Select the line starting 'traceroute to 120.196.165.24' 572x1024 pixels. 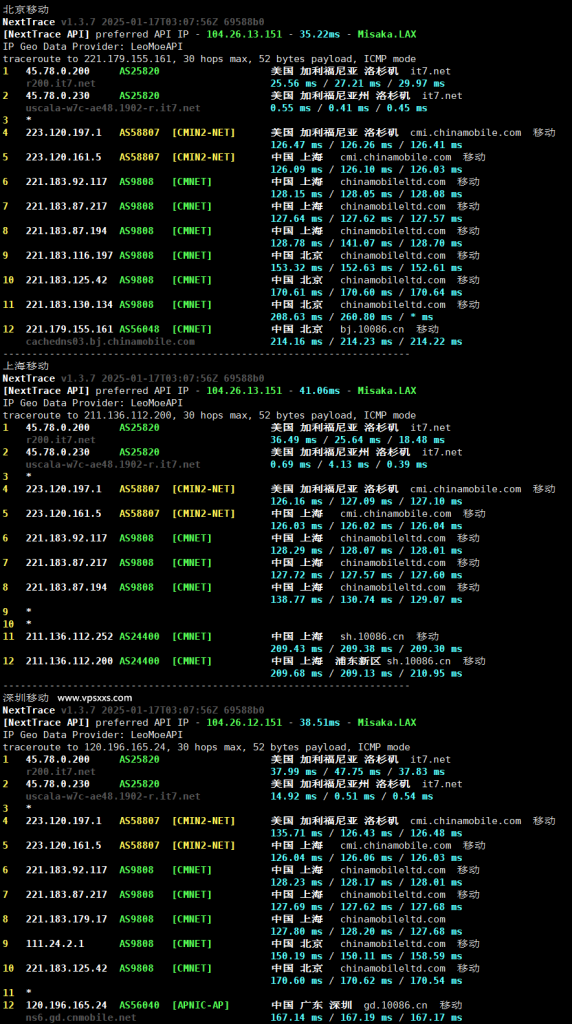pos(206,747)
